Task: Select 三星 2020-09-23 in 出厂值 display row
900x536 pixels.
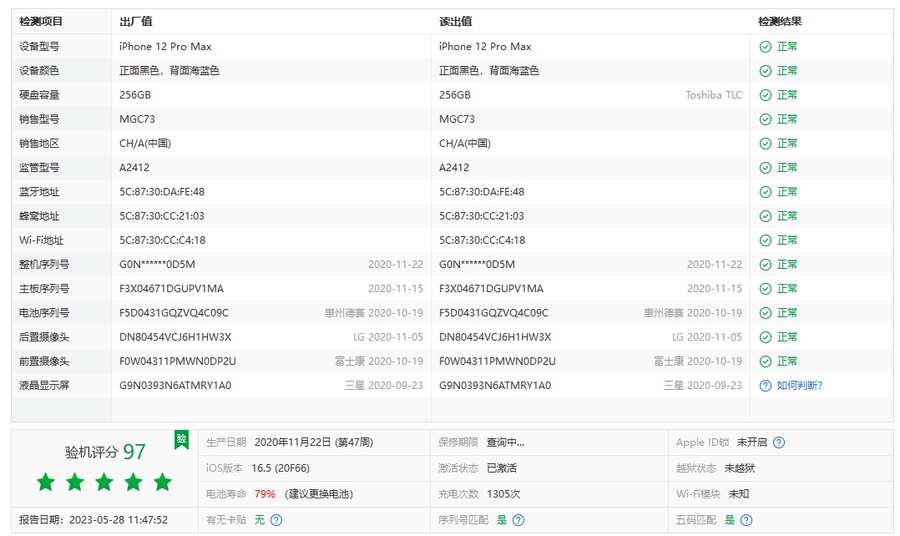Action: coord(384,386)
